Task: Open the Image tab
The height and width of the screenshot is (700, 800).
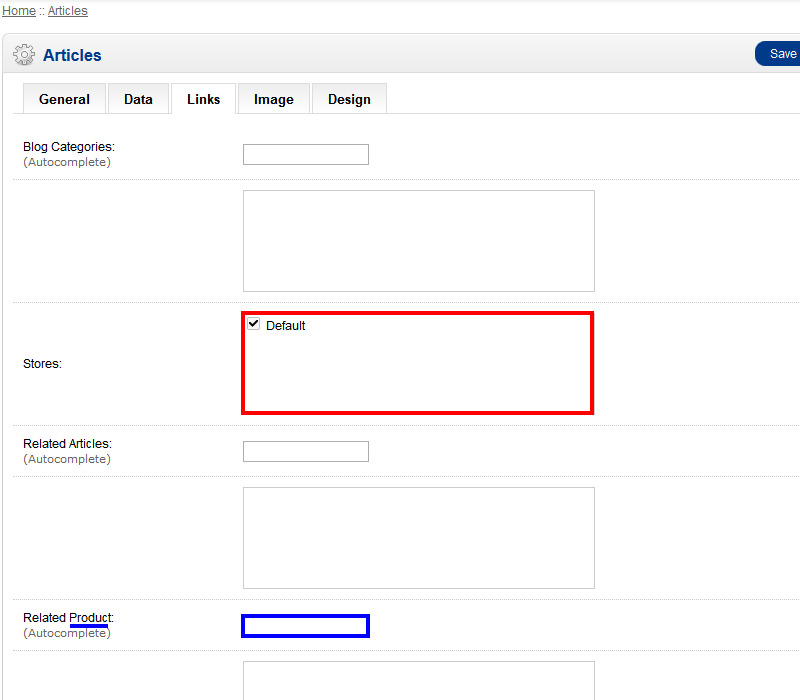Action: (273, 99)
